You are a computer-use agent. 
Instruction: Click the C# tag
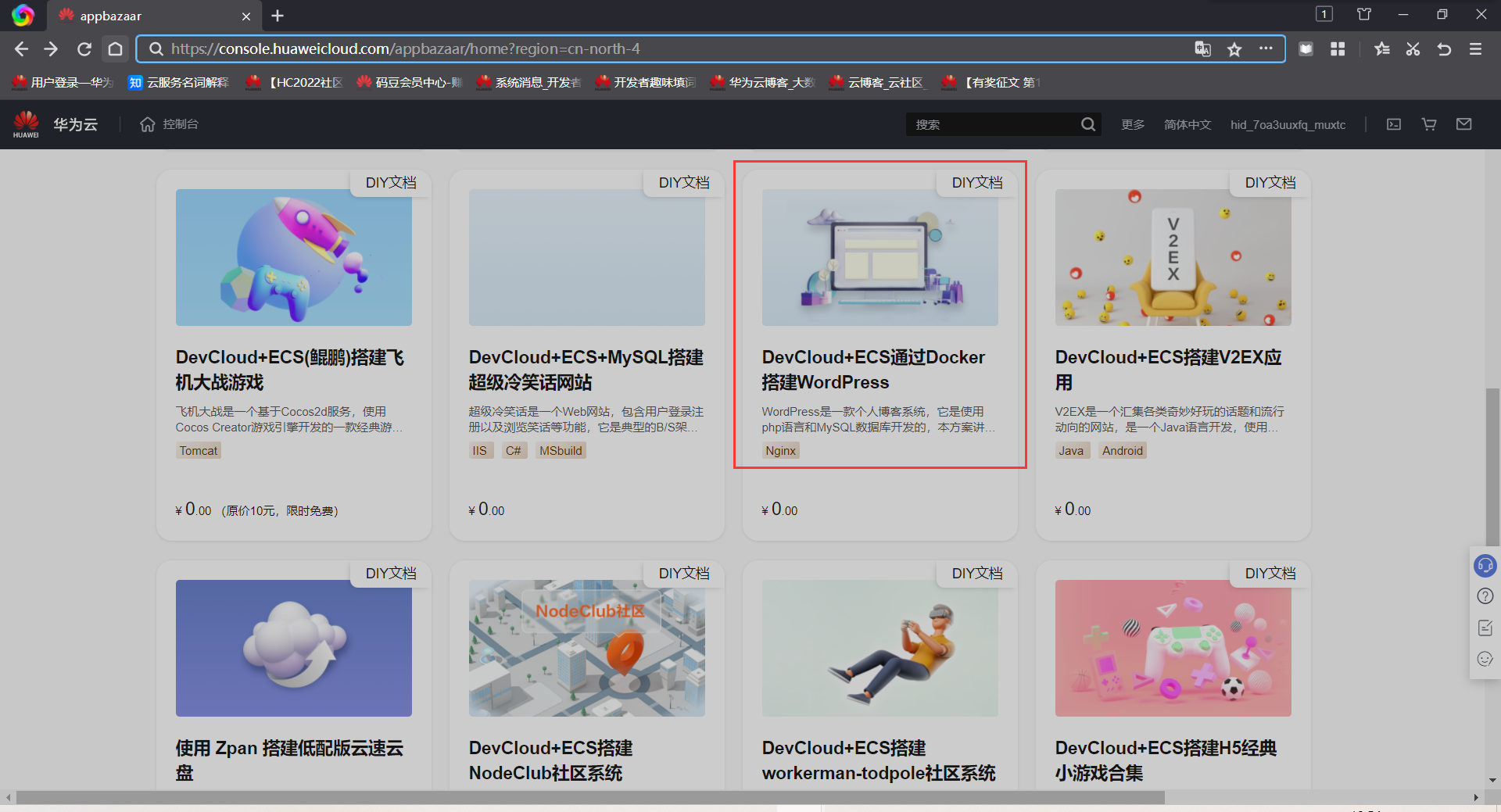point(514,451)
